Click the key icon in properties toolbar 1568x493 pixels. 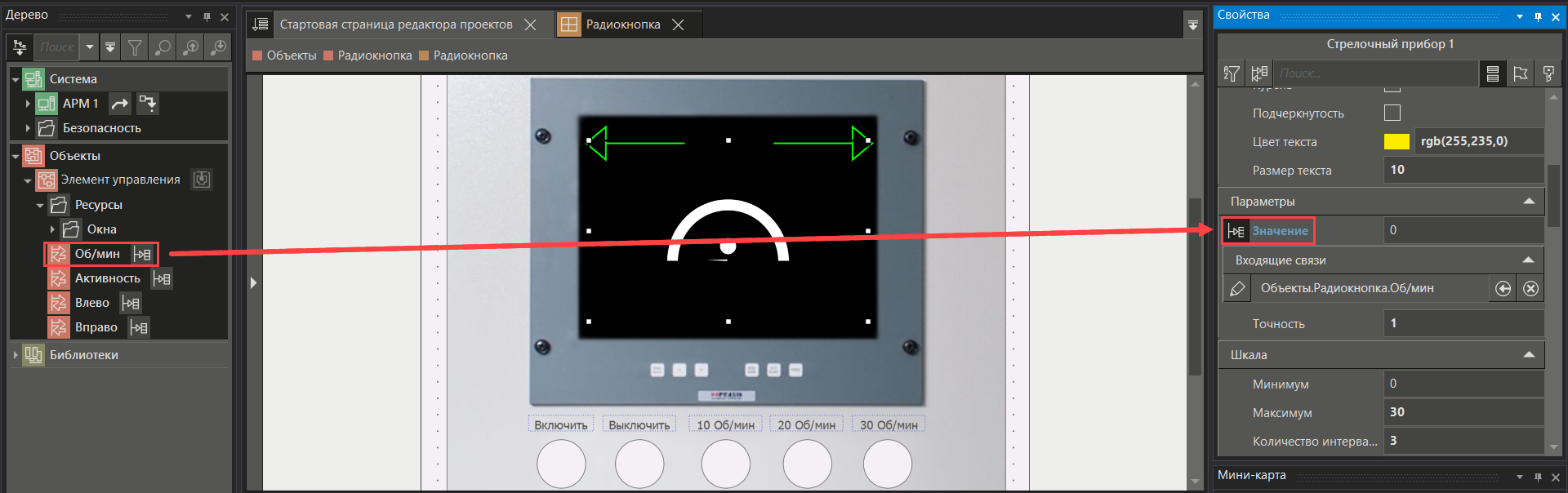1548,73
